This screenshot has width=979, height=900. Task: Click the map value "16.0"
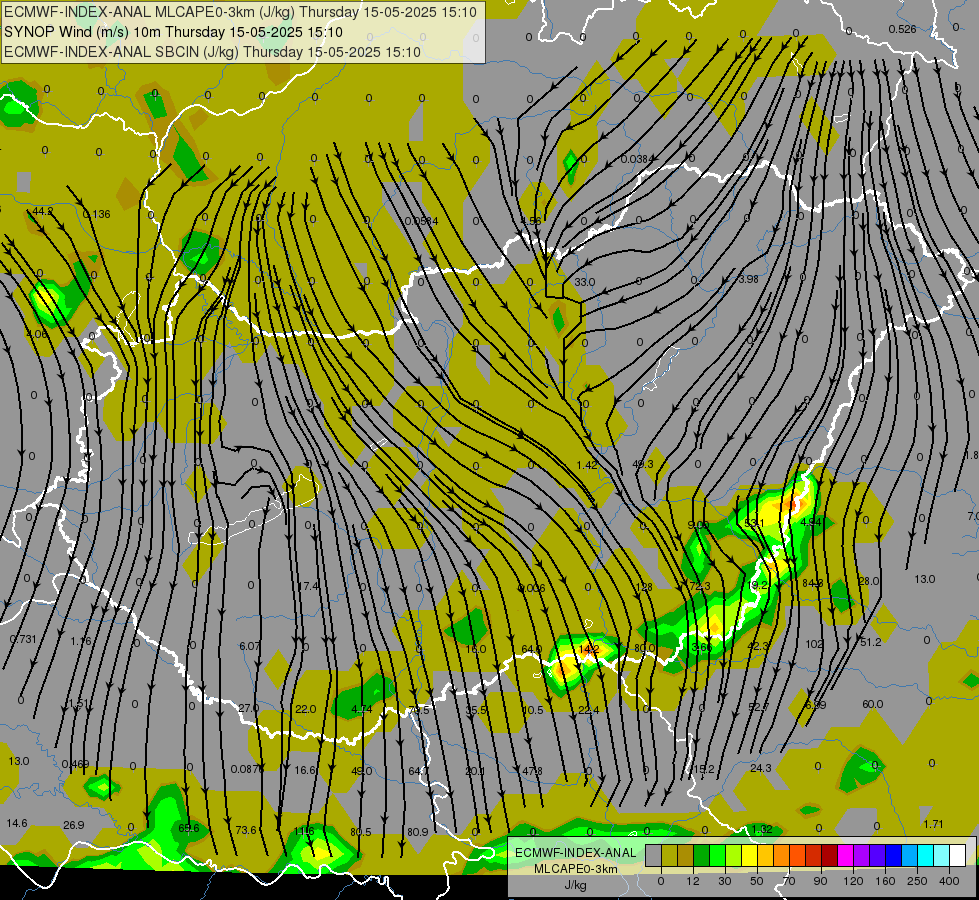click(476, 649)
